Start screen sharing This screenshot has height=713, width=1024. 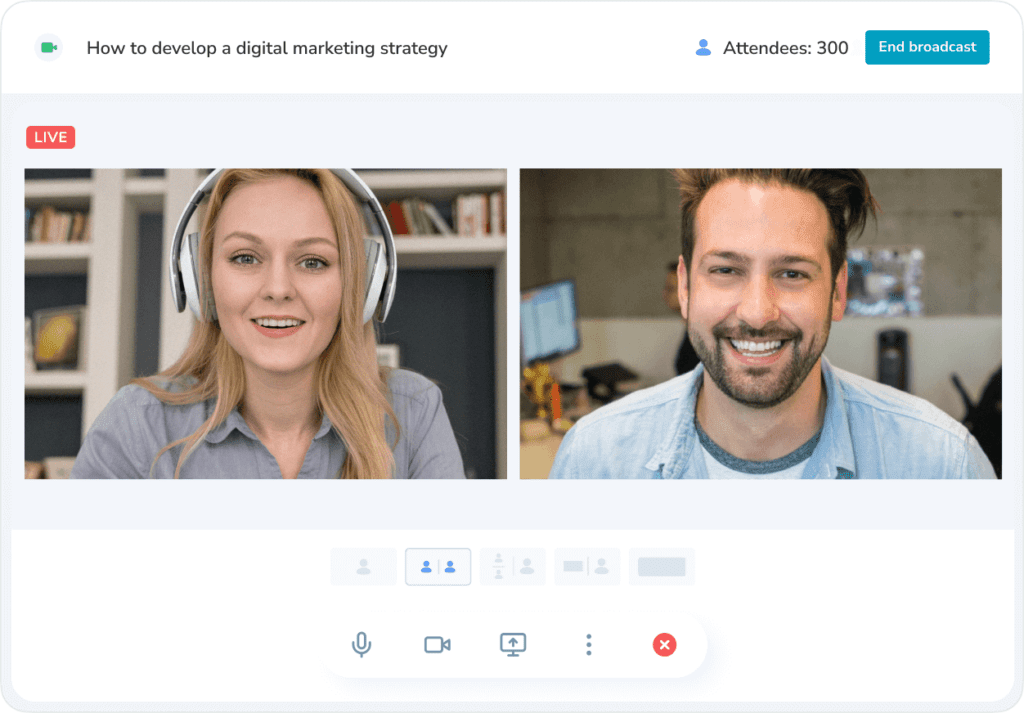point(513,645)
